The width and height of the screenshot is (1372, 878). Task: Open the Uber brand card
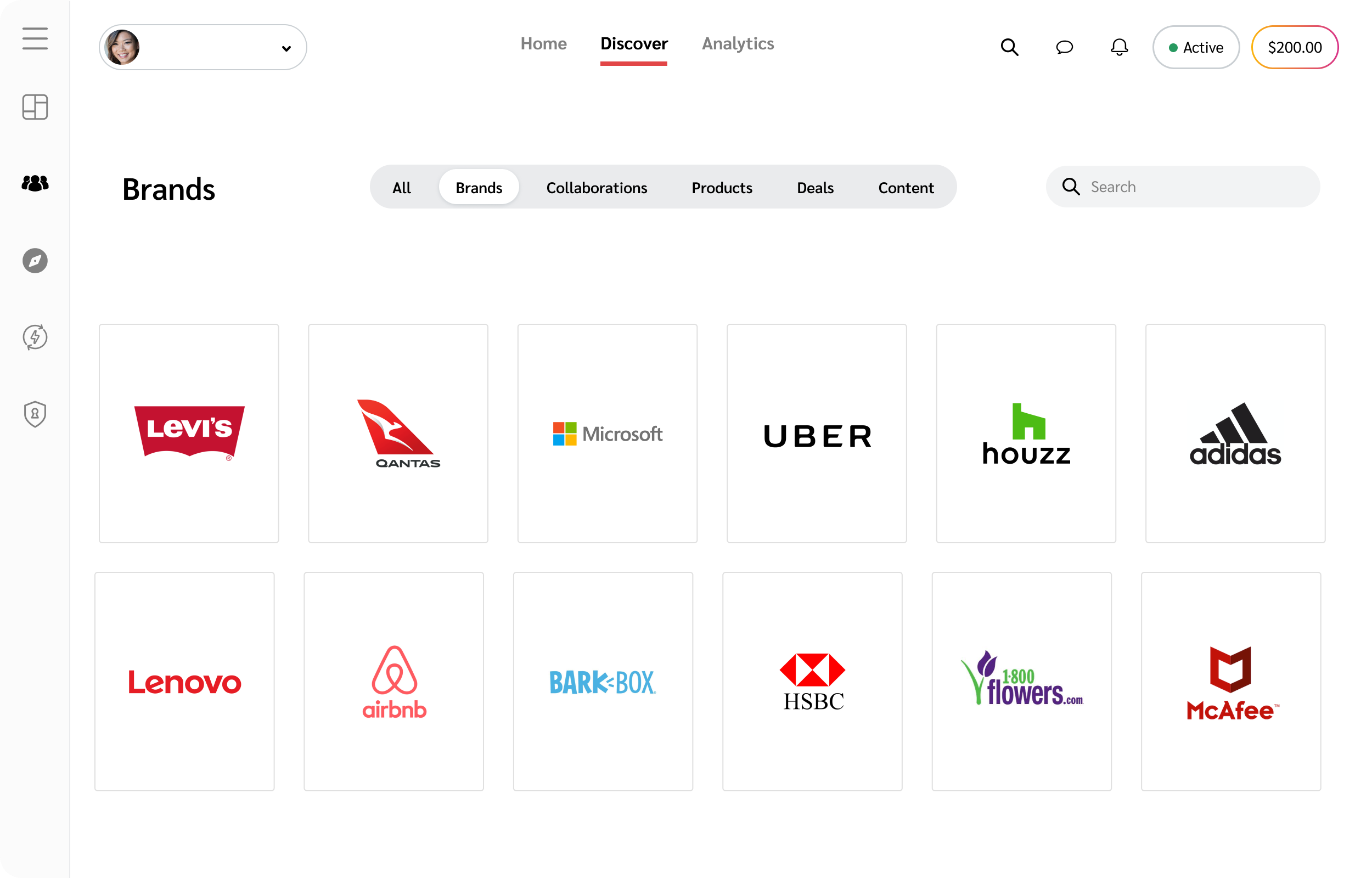pos(816,434)
